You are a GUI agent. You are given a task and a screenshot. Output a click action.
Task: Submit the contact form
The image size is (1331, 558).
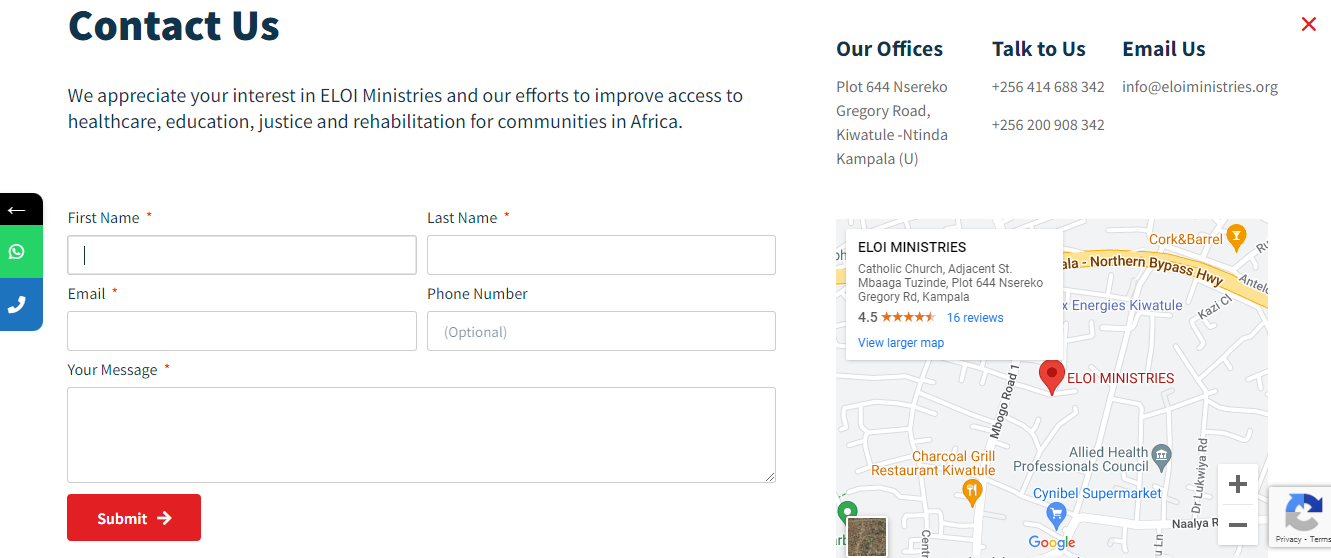(134, 518)
